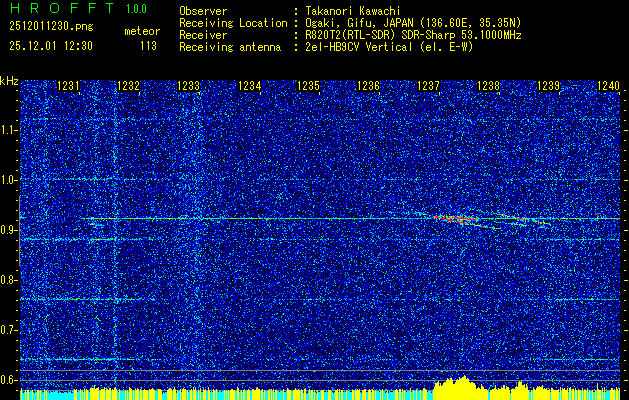Click the meteor count 113
Viewport: 629px width, 400px height.
tap(148, 46)
